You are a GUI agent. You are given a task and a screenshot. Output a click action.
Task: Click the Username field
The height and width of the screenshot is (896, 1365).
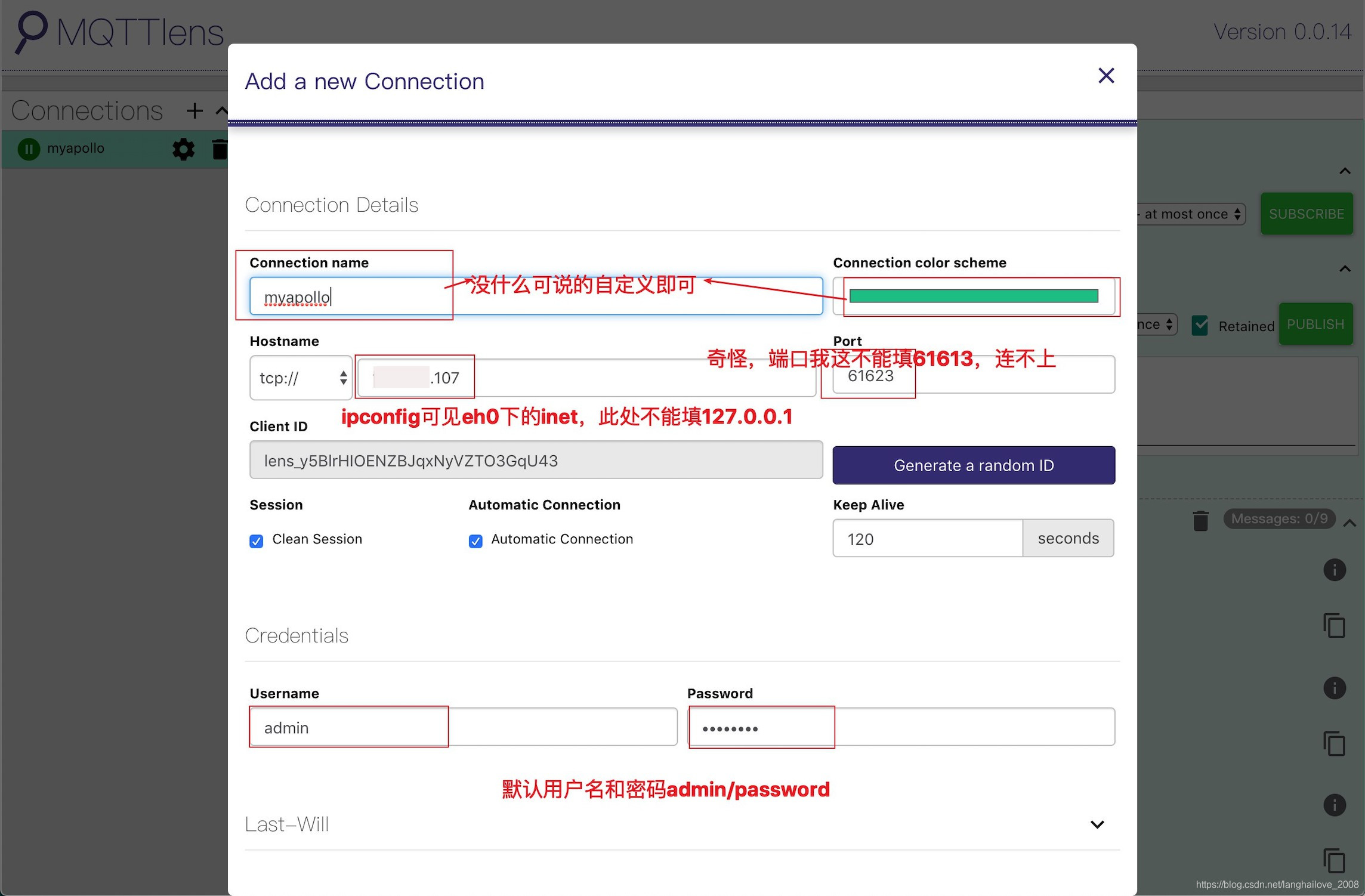click(464, 727)
